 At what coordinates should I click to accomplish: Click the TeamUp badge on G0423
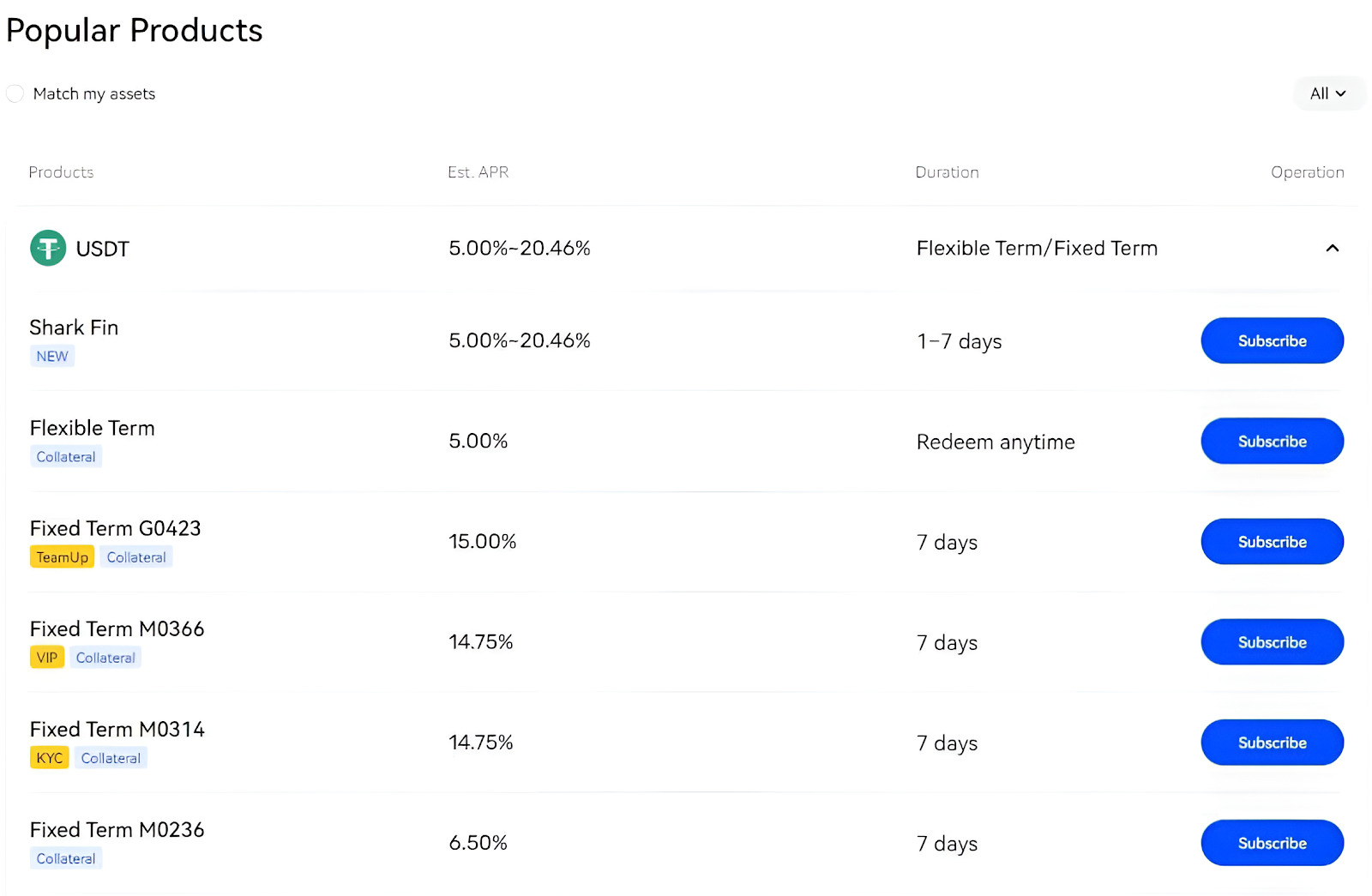coord(62,557)
